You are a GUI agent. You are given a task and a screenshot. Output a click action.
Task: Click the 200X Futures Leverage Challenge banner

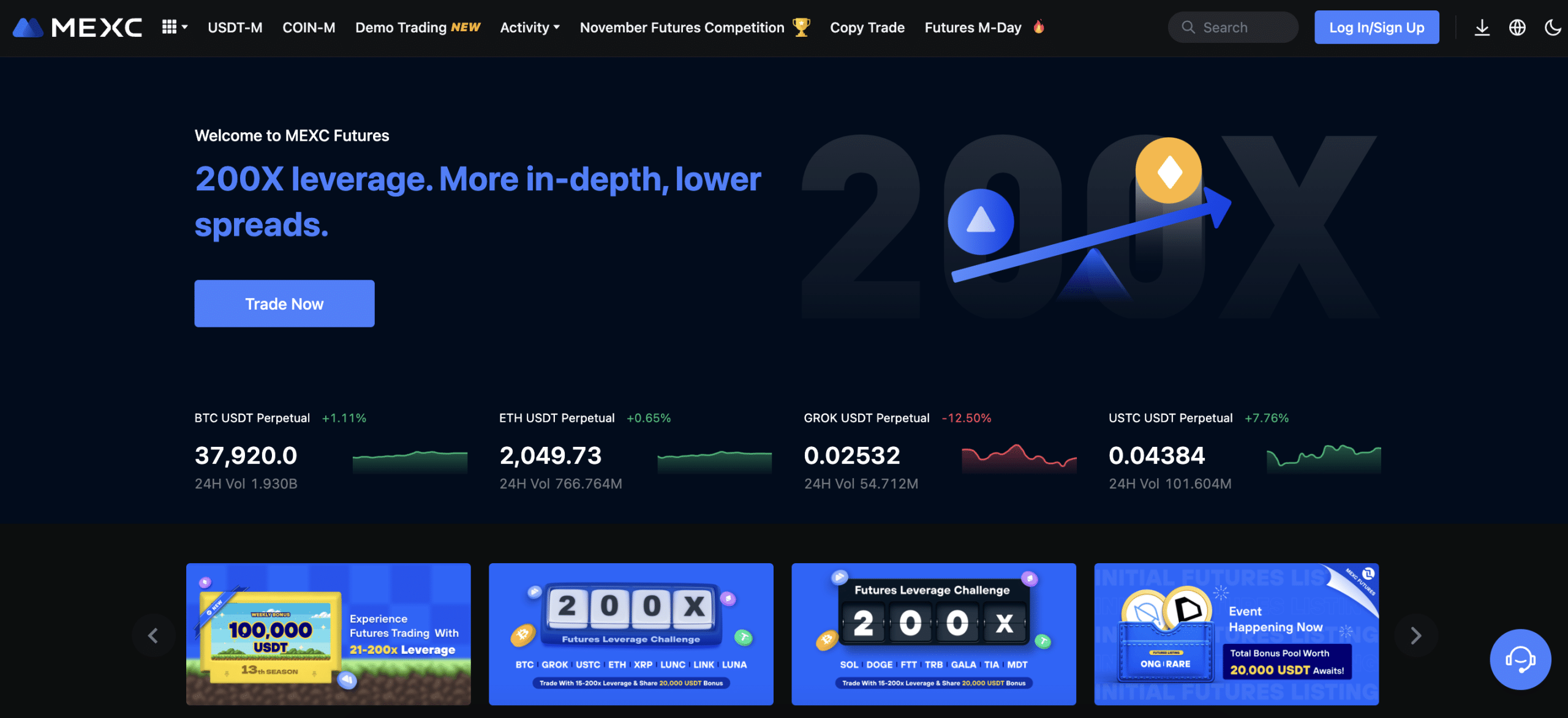point(631,634)
